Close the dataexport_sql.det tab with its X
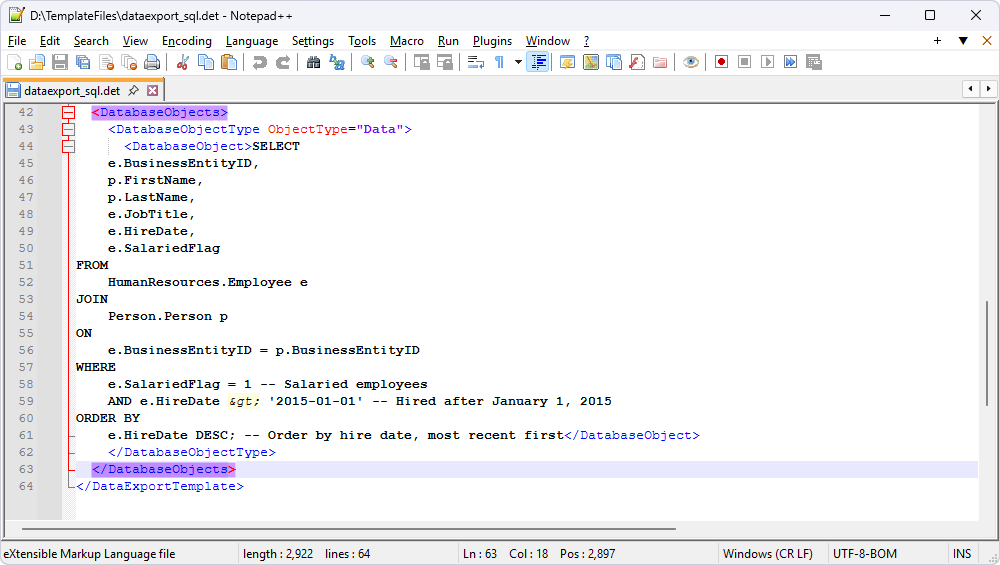Viewport: 1000px width, 565px height. [152, 91]
